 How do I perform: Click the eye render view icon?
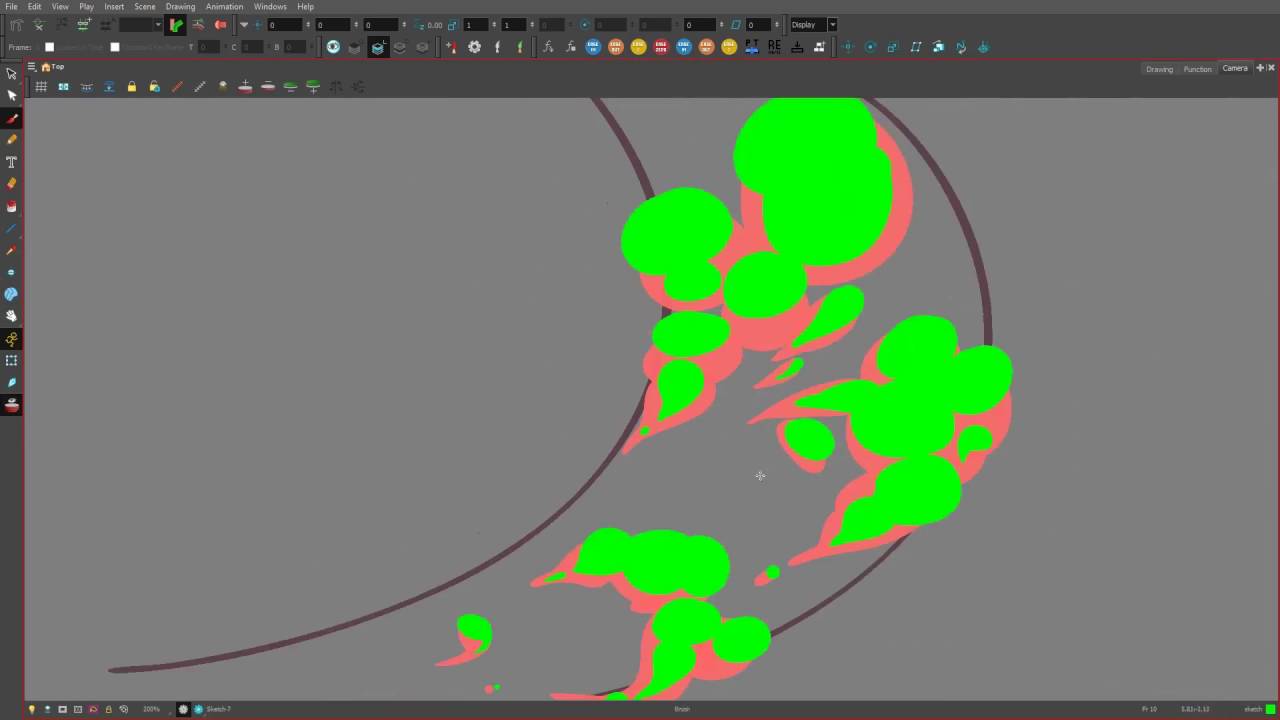pos(333,47)
